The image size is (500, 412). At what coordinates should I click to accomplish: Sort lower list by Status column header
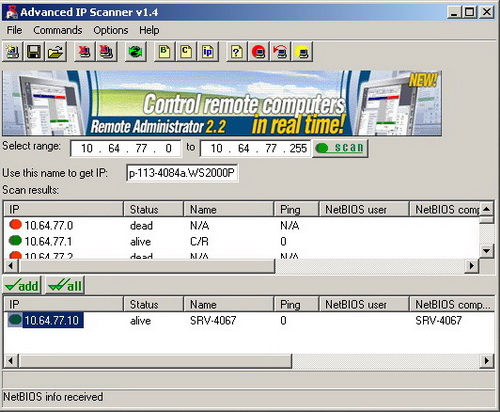pyautogui.click(x=154, y=304)
